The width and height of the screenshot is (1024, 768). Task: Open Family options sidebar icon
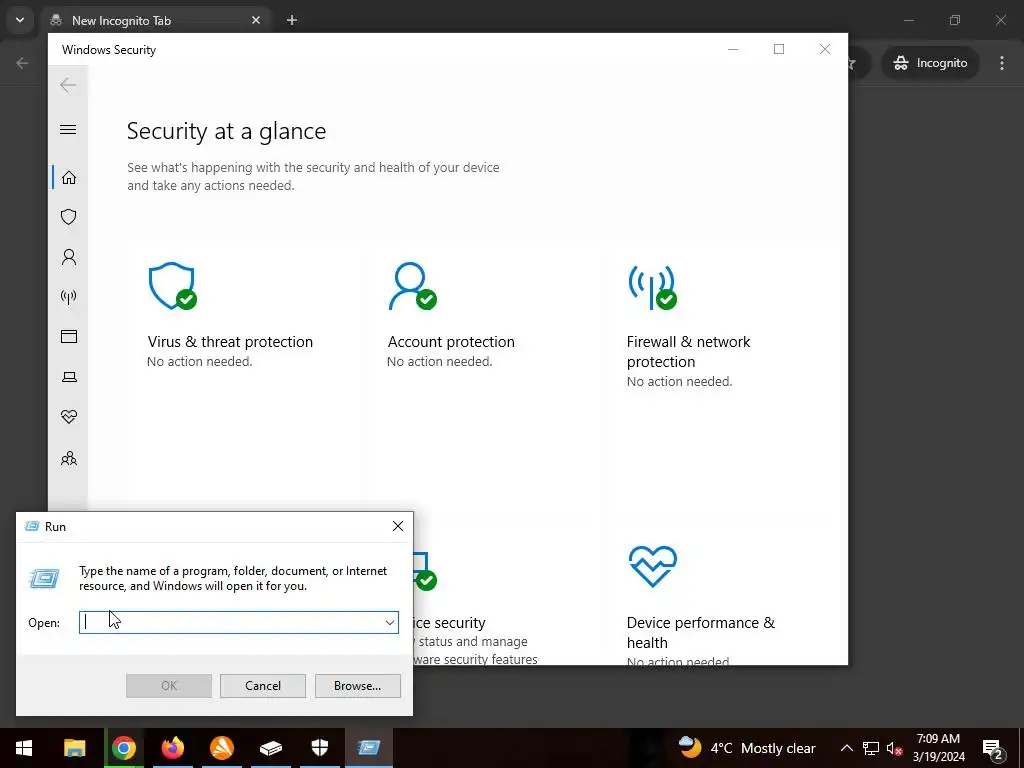(69, 458)
